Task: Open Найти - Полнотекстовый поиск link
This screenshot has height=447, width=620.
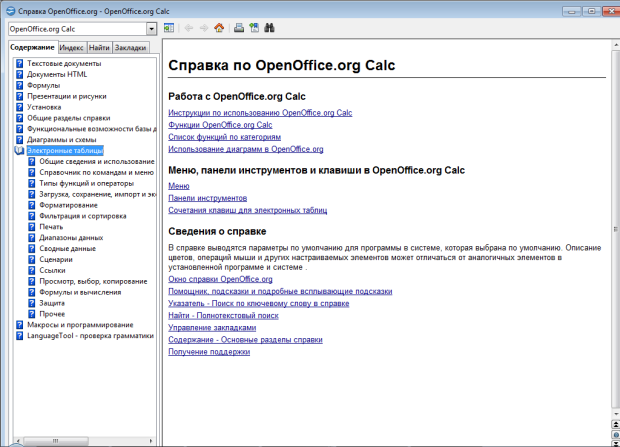Action: [223, 316]
